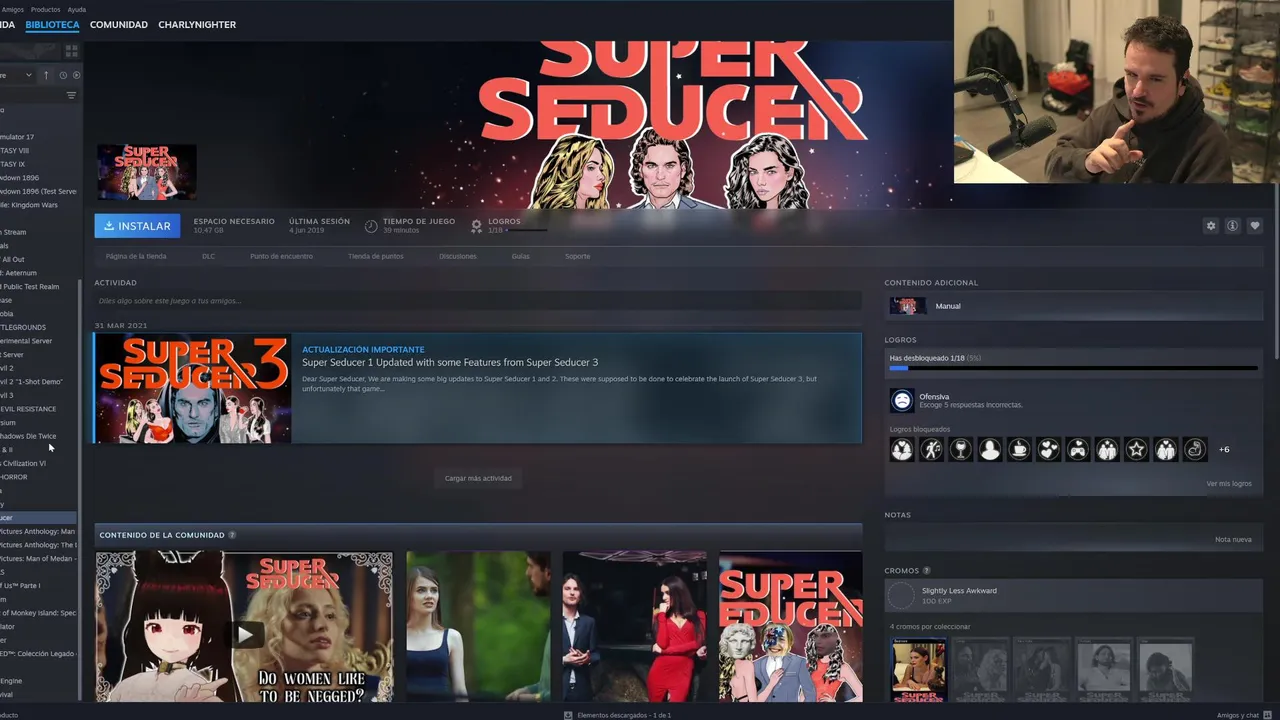The image size is (1280, 720).
Task: Click the wine glass locked achievement icon
Action: [x=960, y=450]
